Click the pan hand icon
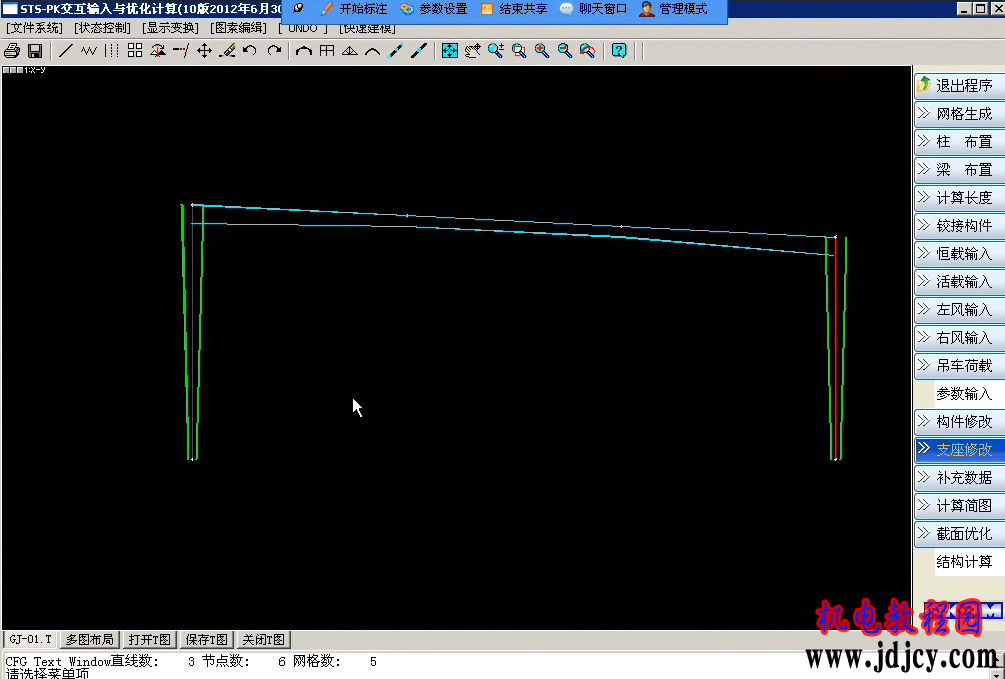Screen dimensions: 1005x679 coord(473,51)
